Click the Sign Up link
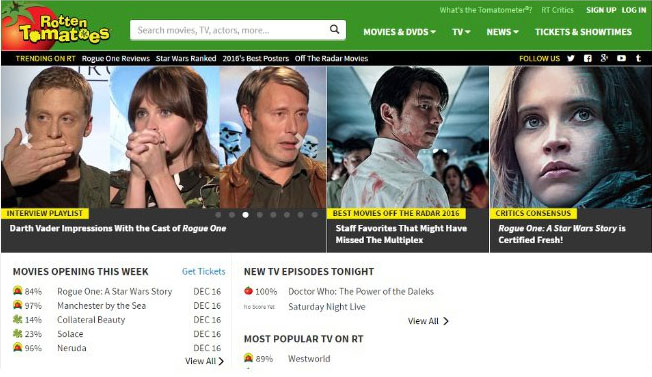 (x=601, y=10)
